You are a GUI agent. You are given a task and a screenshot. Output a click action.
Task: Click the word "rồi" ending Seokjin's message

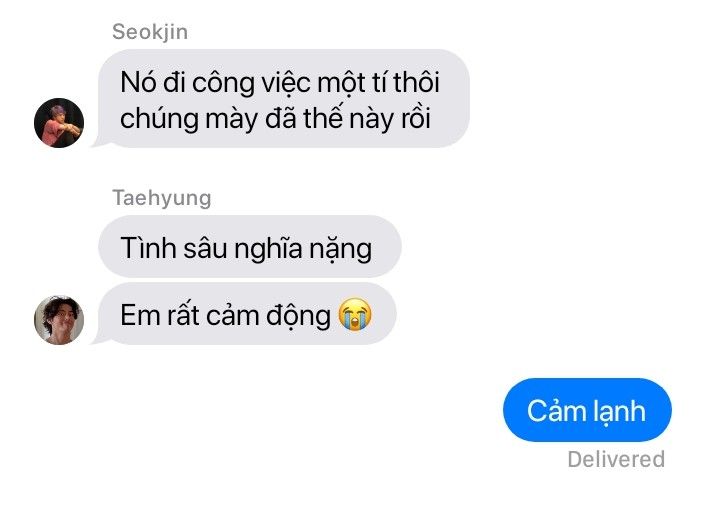416,118
